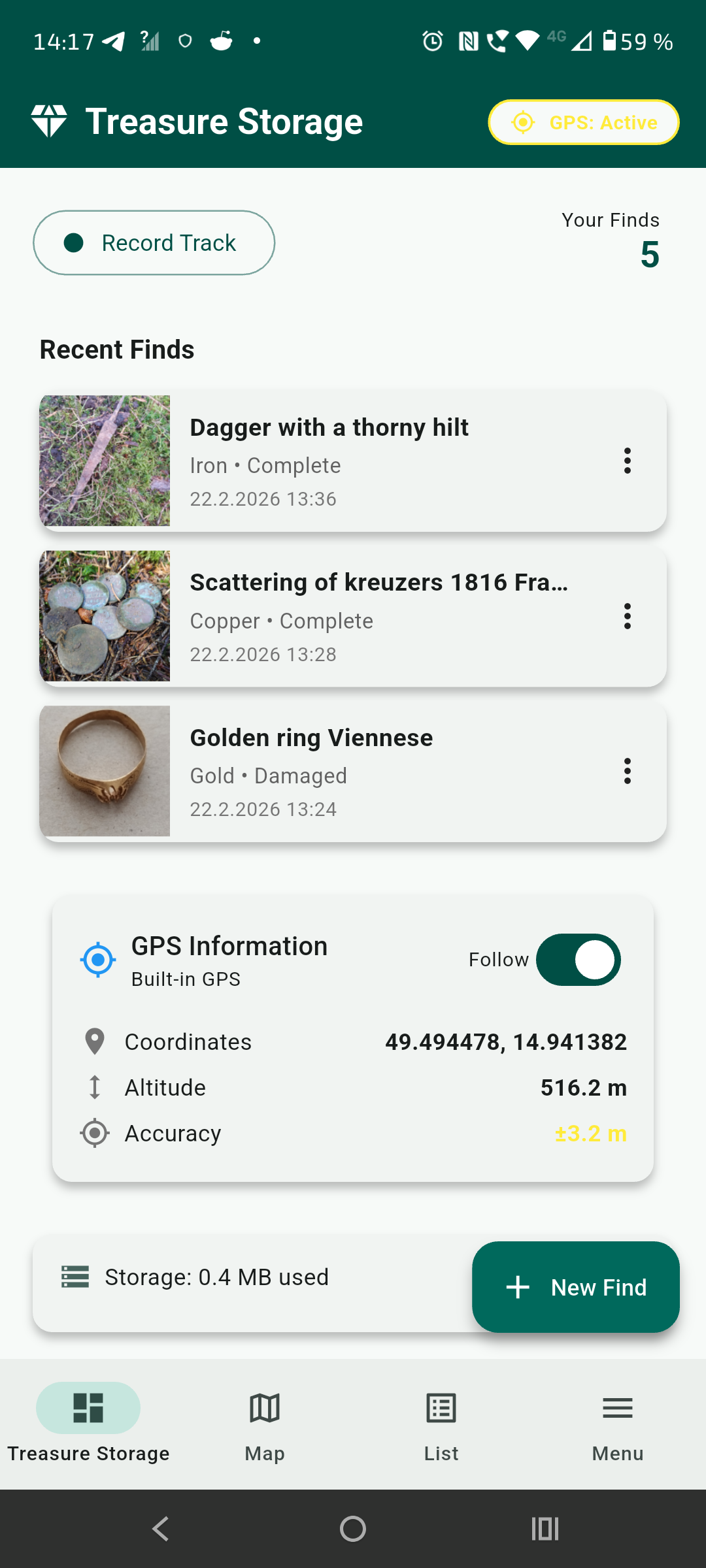Open options menu for Golden ring Viennese
The height and width of the screenshot is (1568, 706).
[628, 771]
